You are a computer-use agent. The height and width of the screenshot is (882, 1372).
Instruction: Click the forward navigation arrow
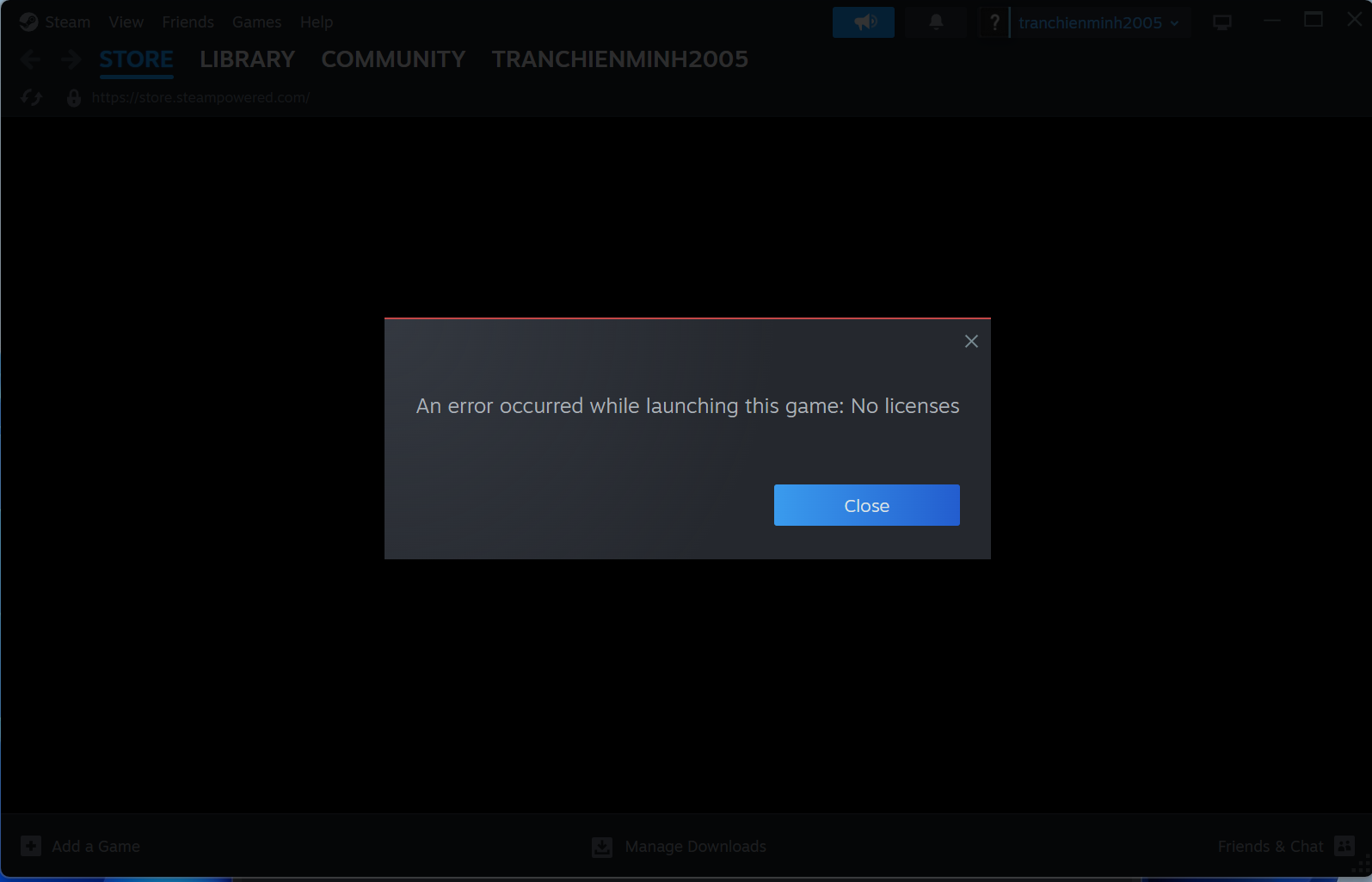tap(71, 59)
